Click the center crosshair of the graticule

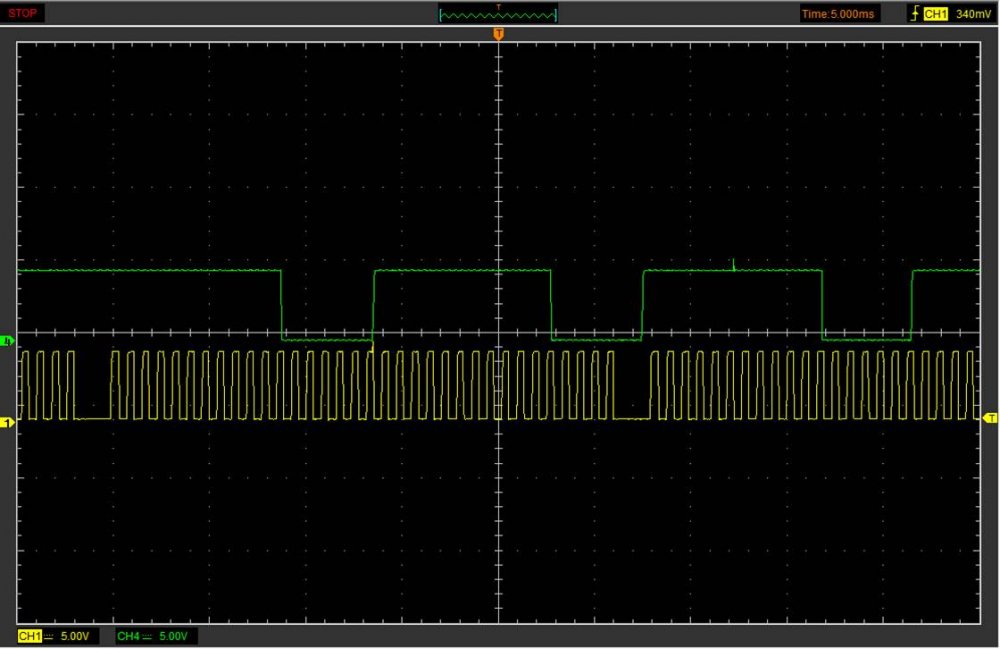(x=498, y=333)
